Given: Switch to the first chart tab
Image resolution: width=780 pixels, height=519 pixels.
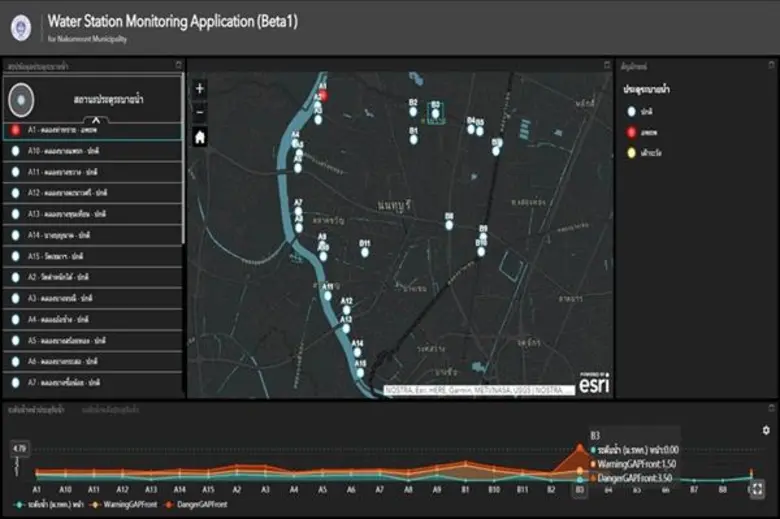Looking at the screenshot, I should point(36,410).
